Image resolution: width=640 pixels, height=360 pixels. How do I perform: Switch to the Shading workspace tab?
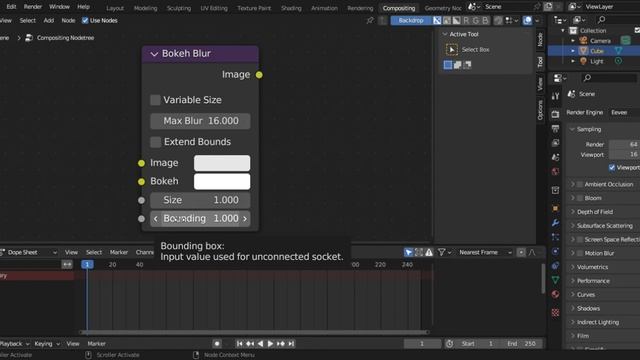pyautogui.click(x=291, y=8)
